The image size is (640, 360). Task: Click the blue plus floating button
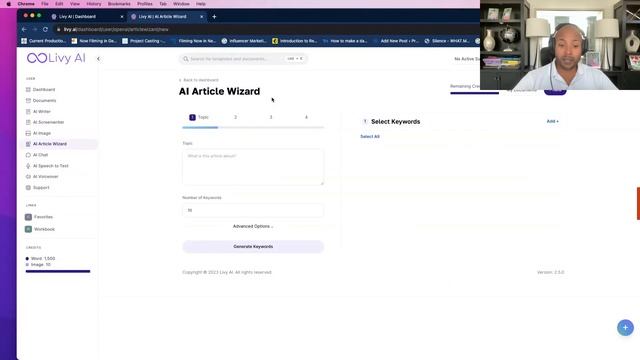tap(625, 327)
